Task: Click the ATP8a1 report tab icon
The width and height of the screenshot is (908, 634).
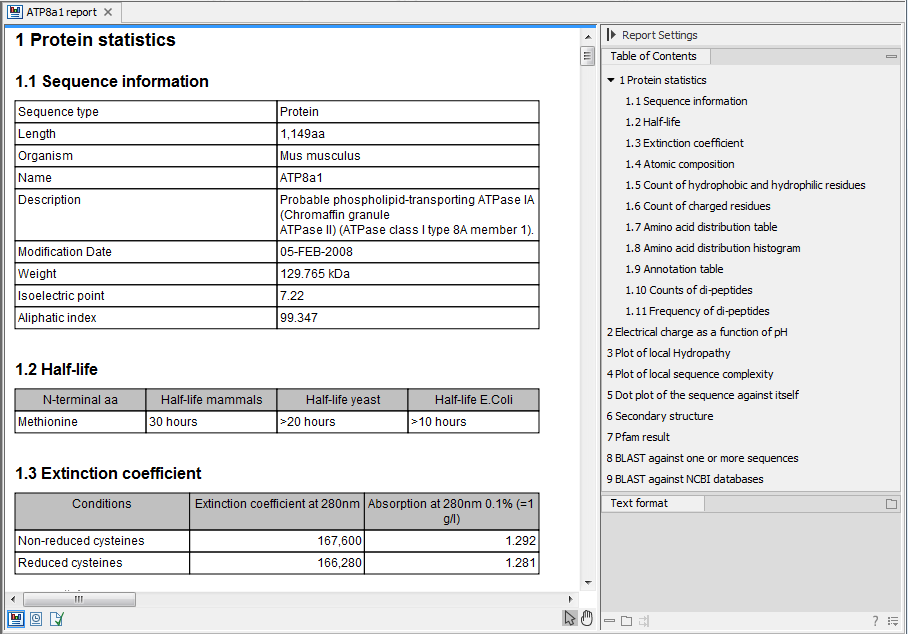Action: pyautogui.click(x=15, y=12)
